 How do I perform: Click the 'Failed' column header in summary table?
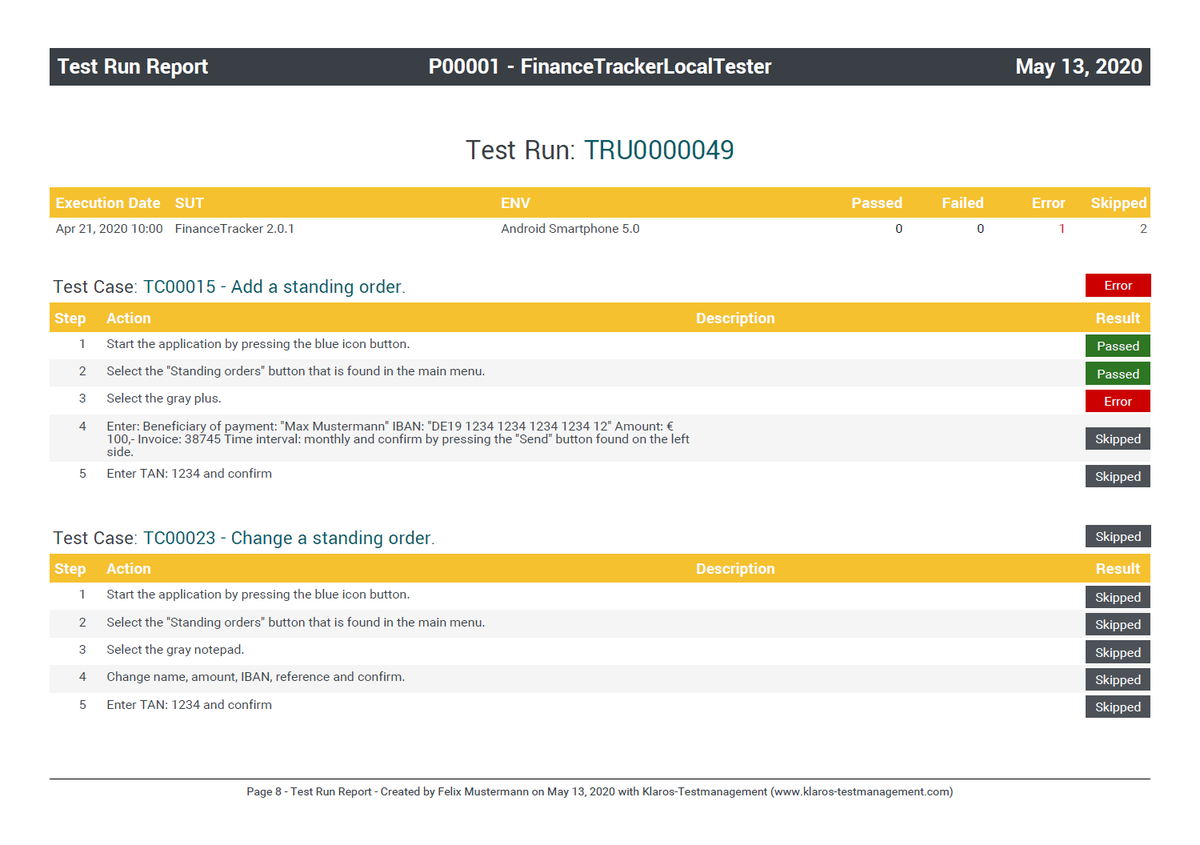(963, 203)
